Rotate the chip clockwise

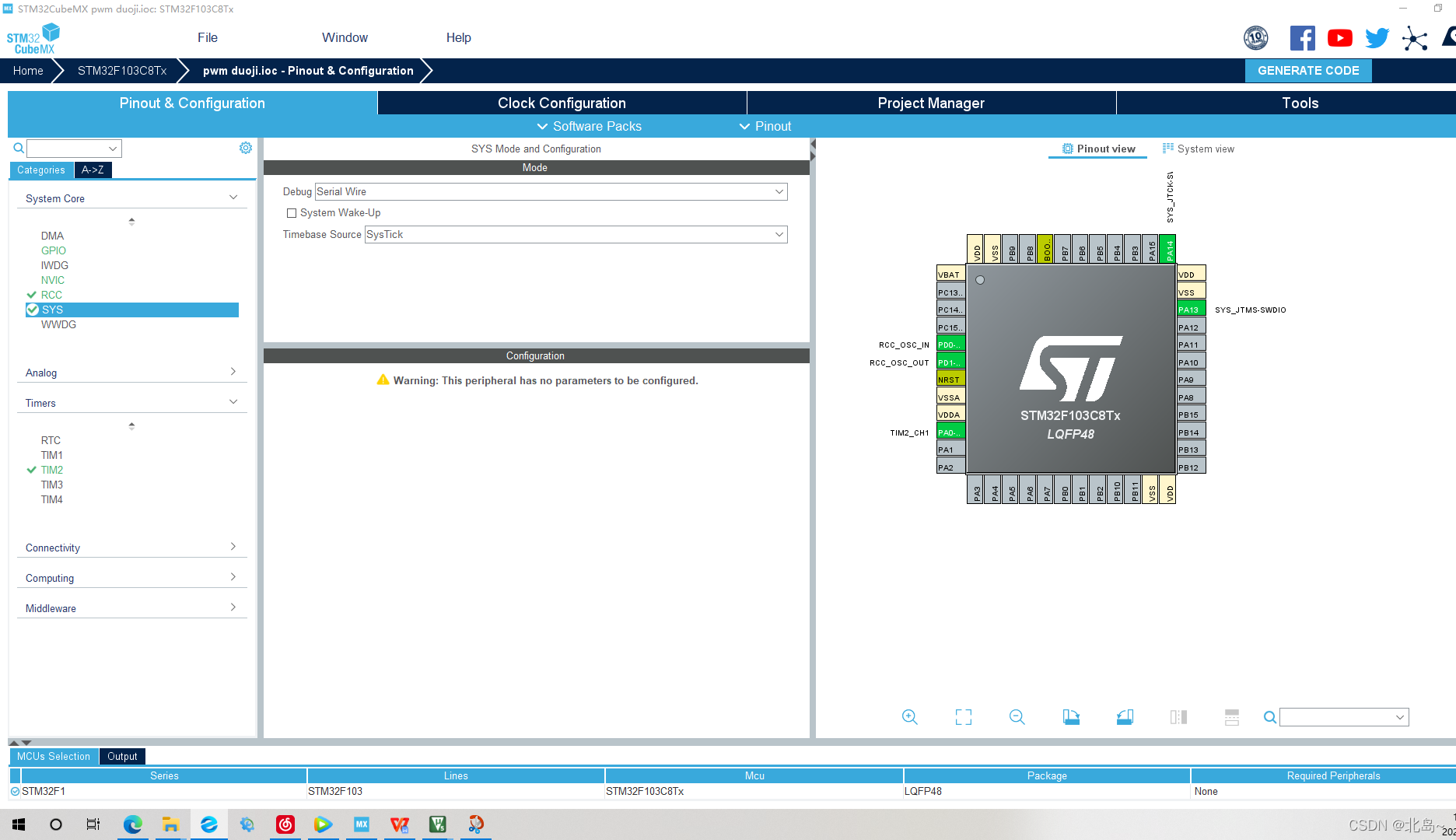(x=1071, y=716)
